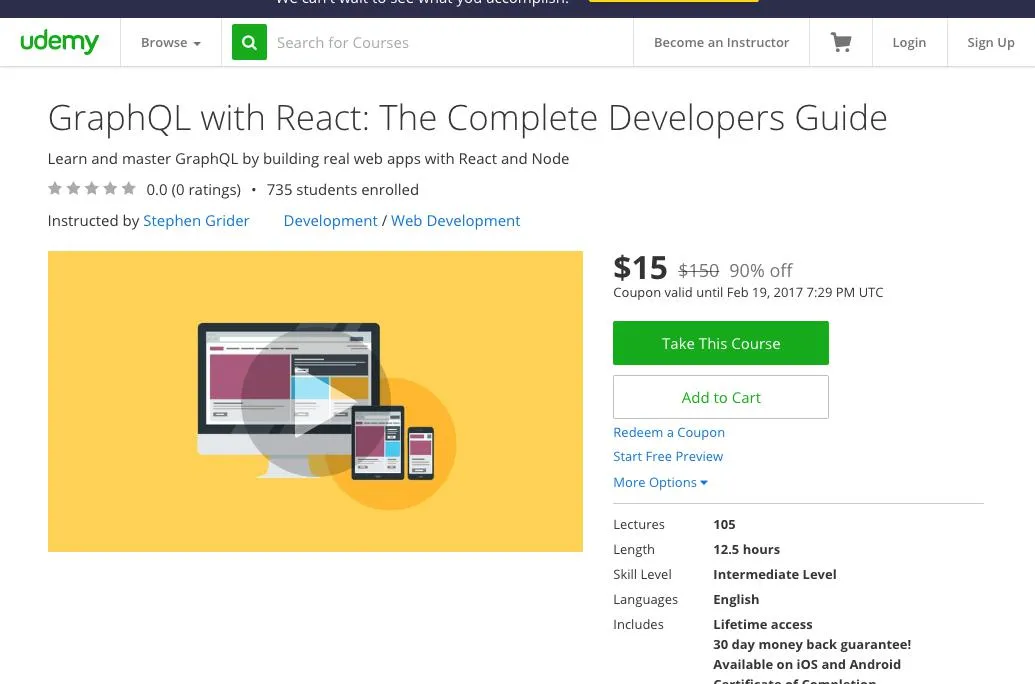
Task: Click the Start Free Preview link
Action: [668, 456]
